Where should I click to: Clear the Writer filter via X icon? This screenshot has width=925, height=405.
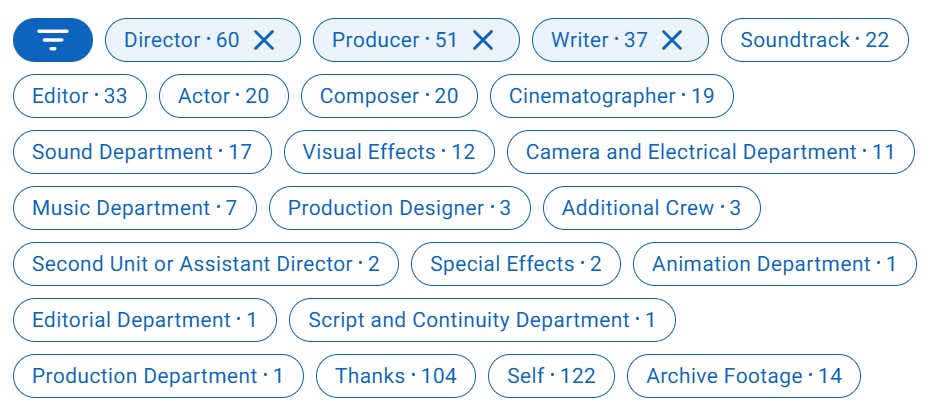[x=672, y=40]
